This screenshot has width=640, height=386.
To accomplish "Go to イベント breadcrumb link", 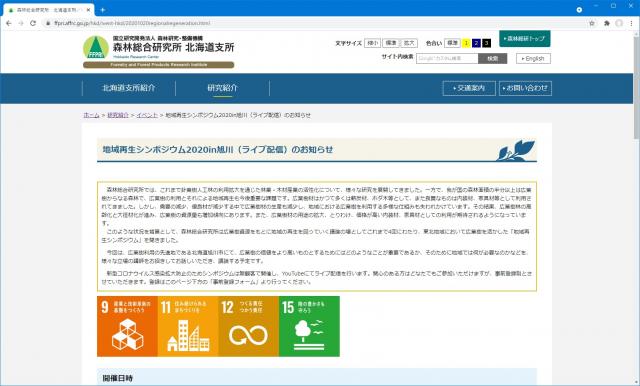I will (x=147, y=115).
